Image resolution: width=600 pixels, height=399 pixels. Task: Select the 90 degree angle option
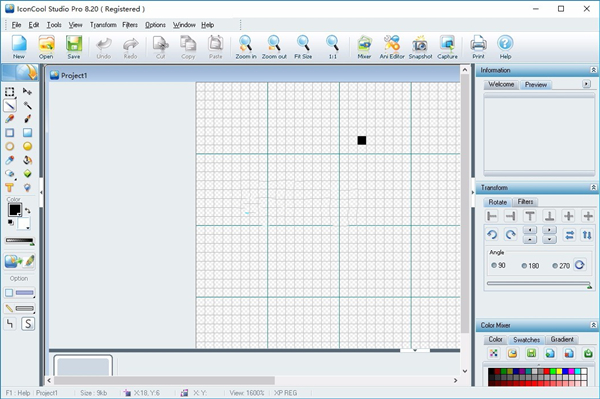(x=498, y=265)
